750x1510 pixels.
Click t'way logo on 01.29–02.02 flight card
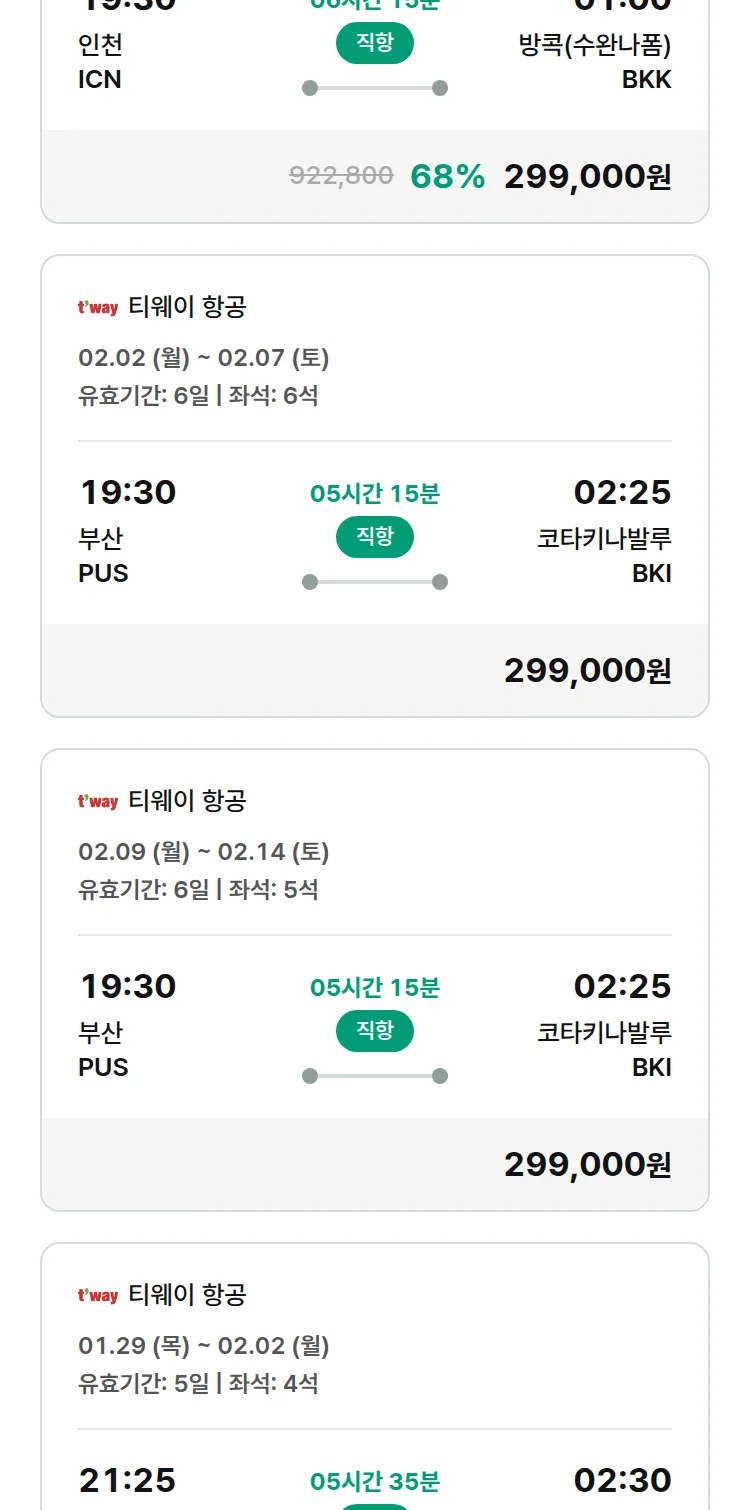coord(98,1296)
